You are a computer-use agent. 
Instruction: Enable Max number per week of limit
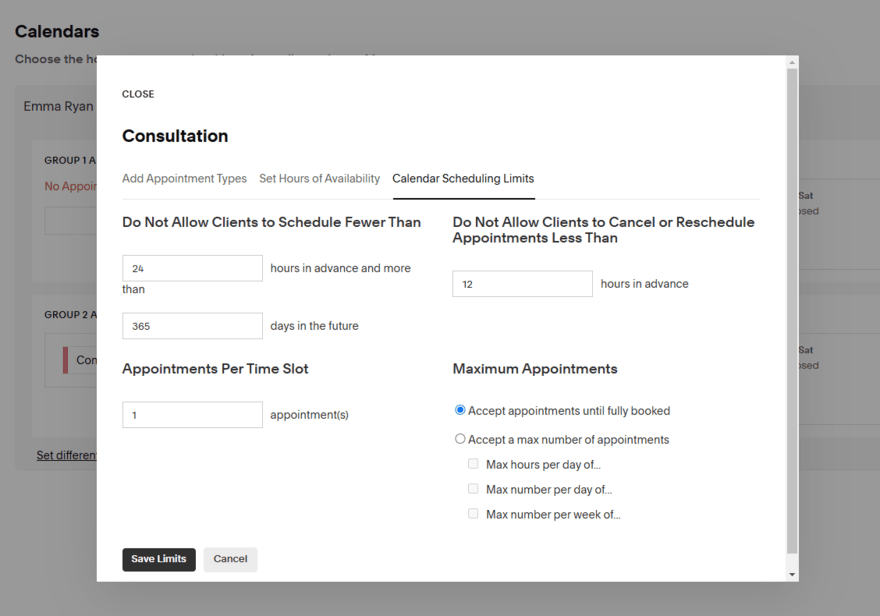click(473, 513)
